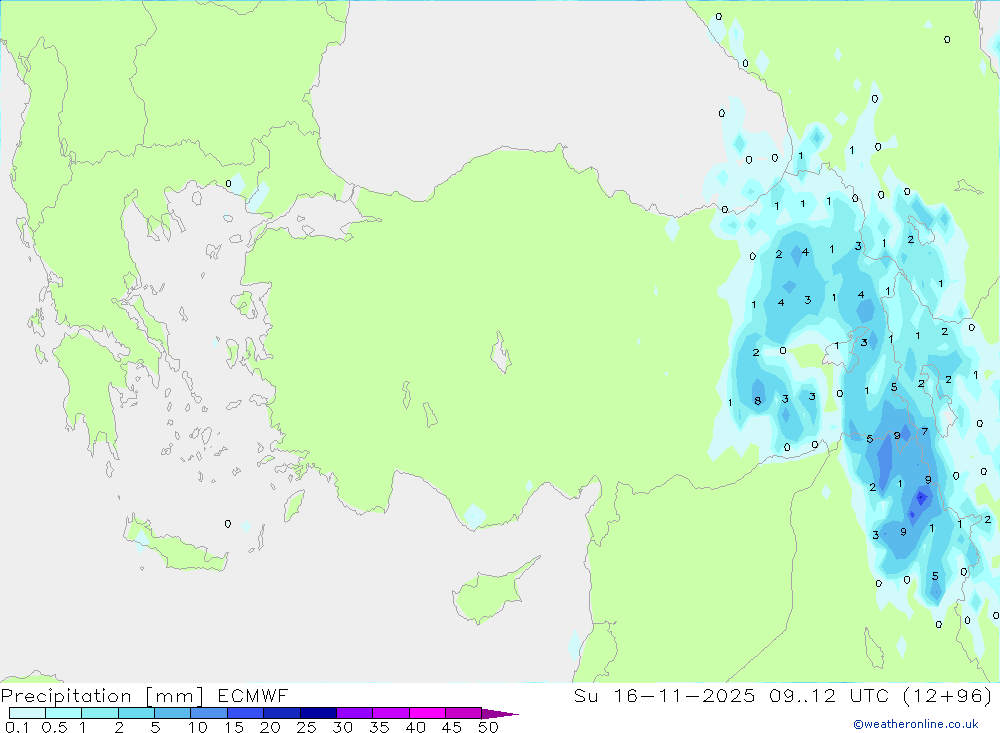
Task: Click the 0.5–1 mm legend color swatch
Action: [x=63, y=713]
